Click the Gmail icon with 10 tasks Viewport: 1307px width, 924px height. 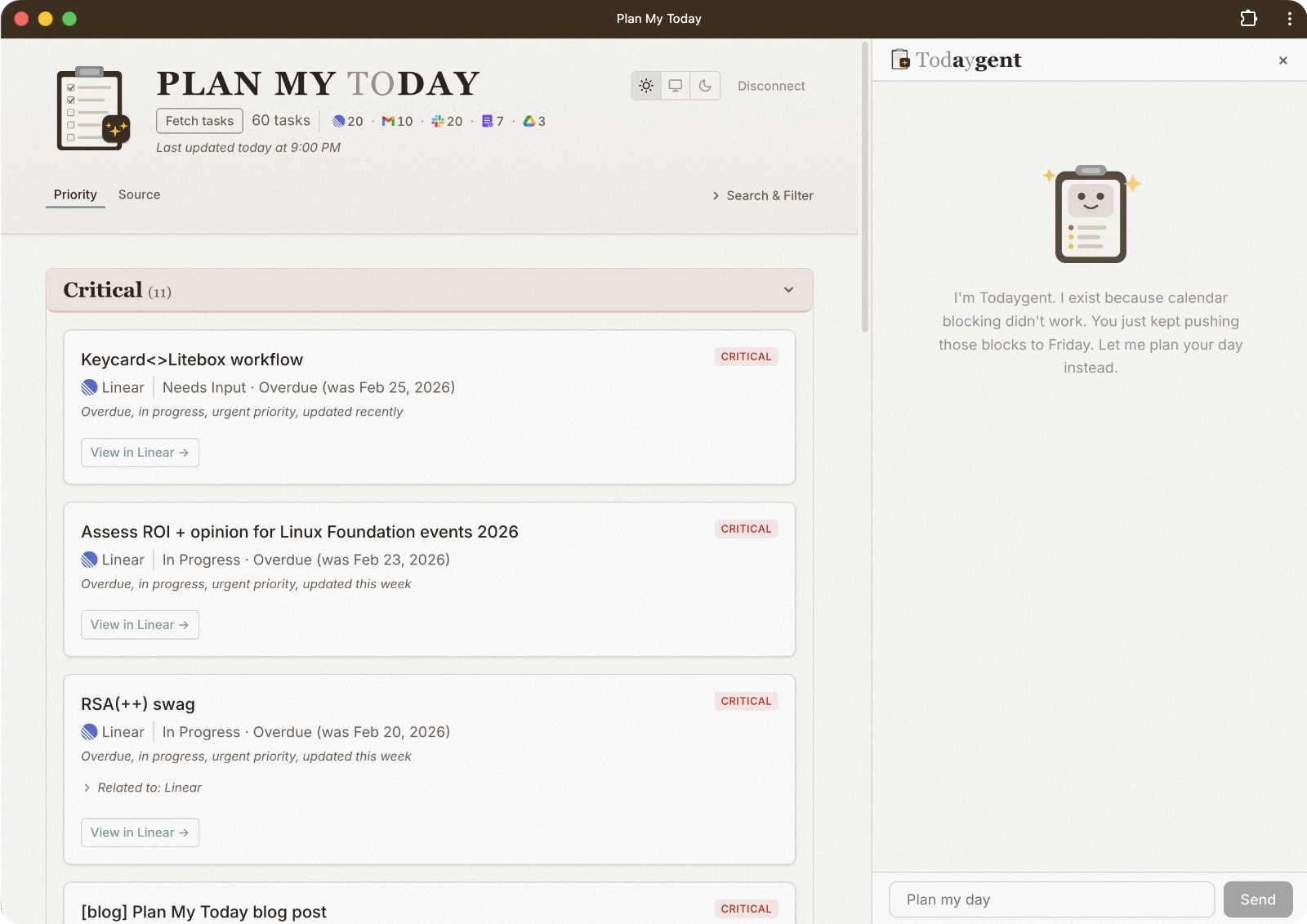click(390, 121)
